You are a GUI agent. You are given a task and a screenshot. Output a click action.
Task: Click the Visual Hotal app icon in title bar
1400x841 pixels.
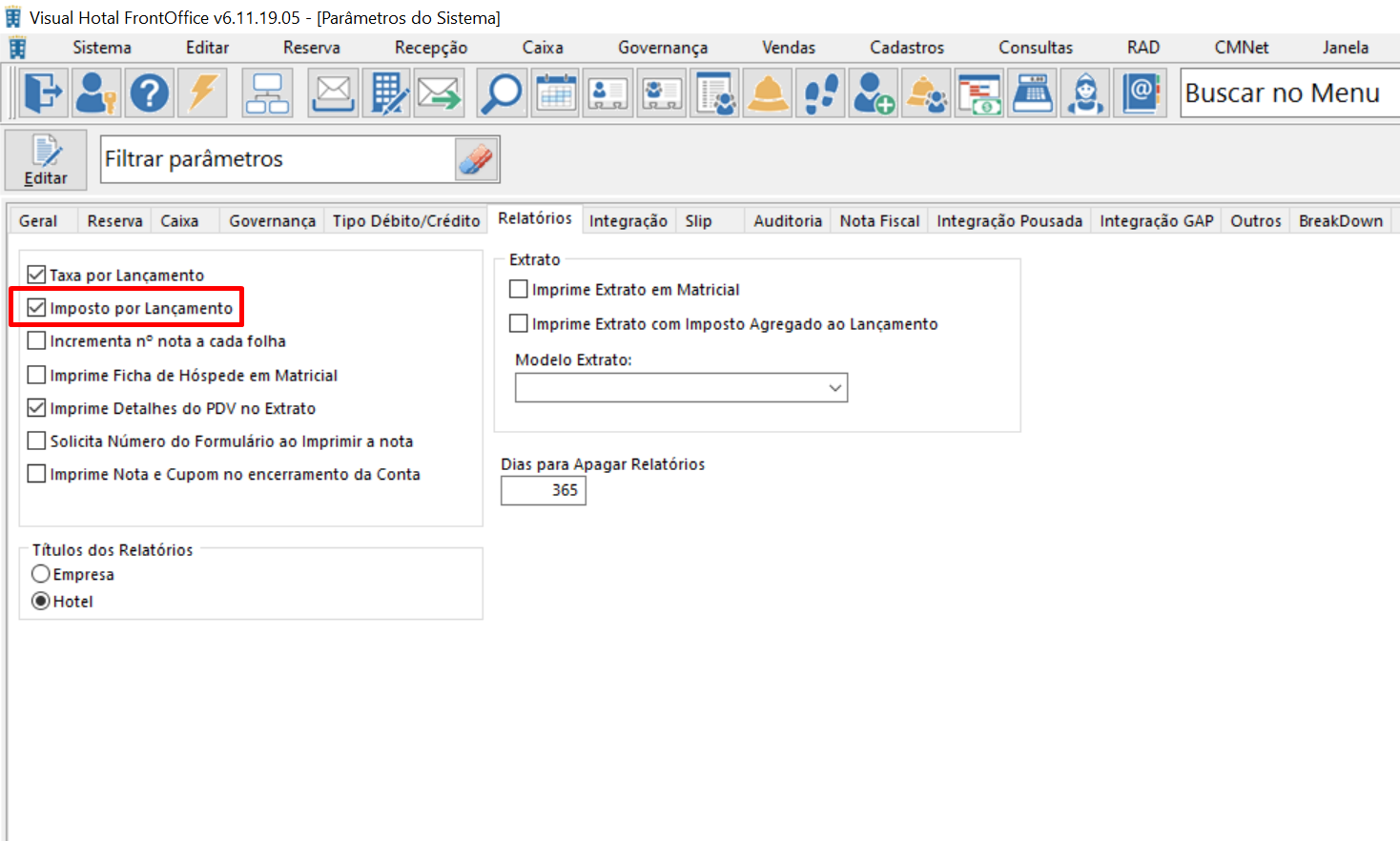click(x=13, y=17)
